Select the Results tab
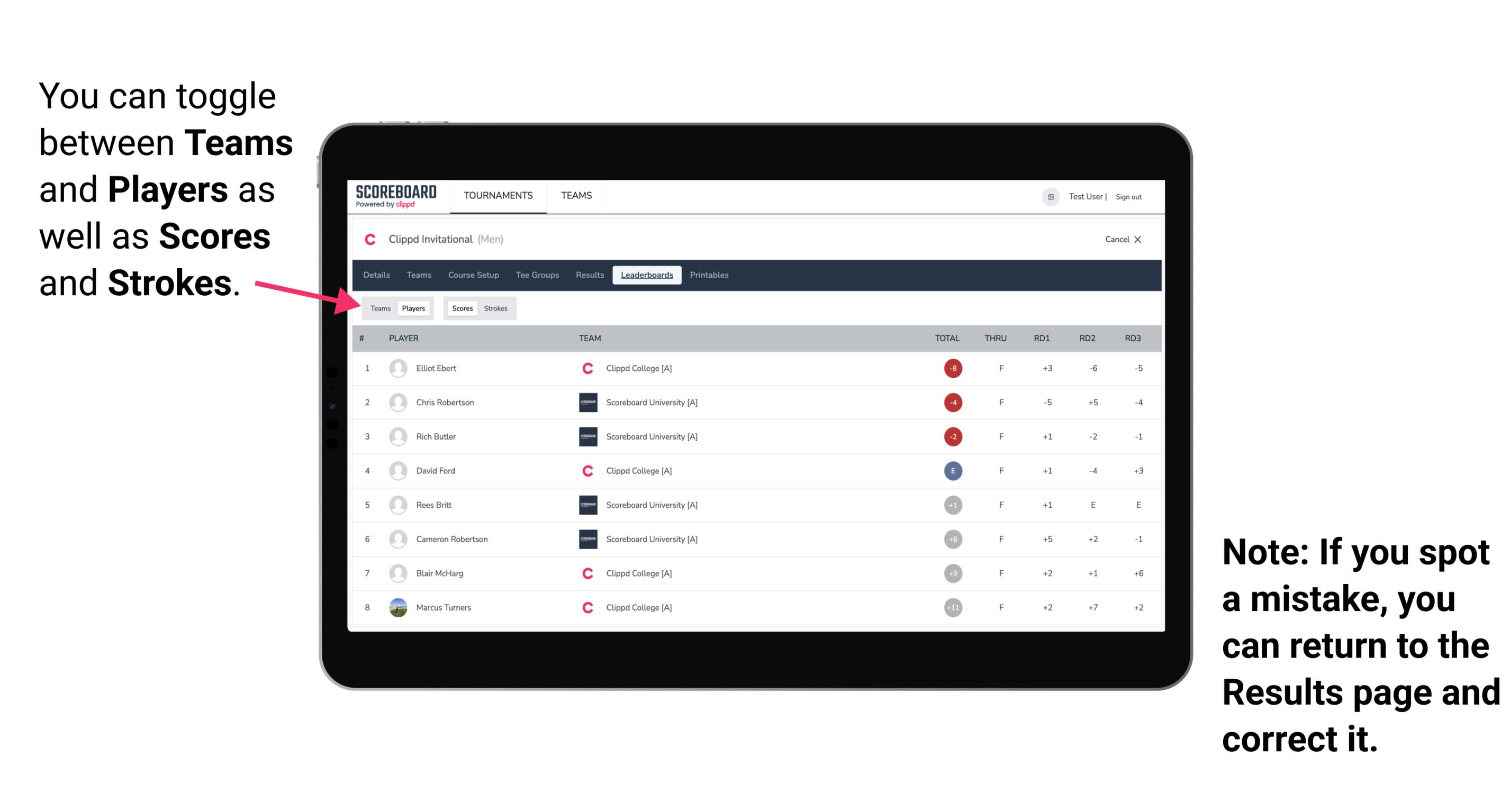 click(590, 276)
